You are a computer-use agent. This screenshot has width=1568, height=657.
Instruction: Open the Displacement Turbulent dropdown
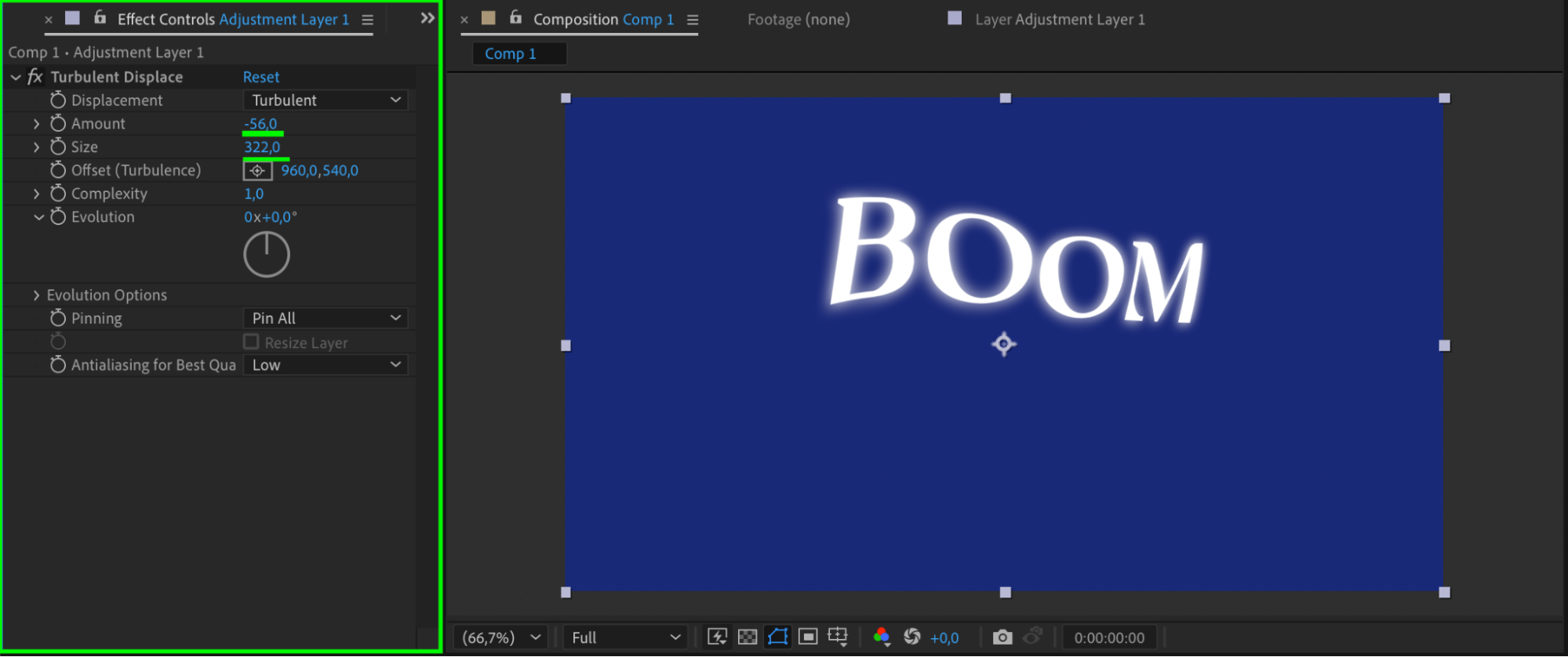326,100
